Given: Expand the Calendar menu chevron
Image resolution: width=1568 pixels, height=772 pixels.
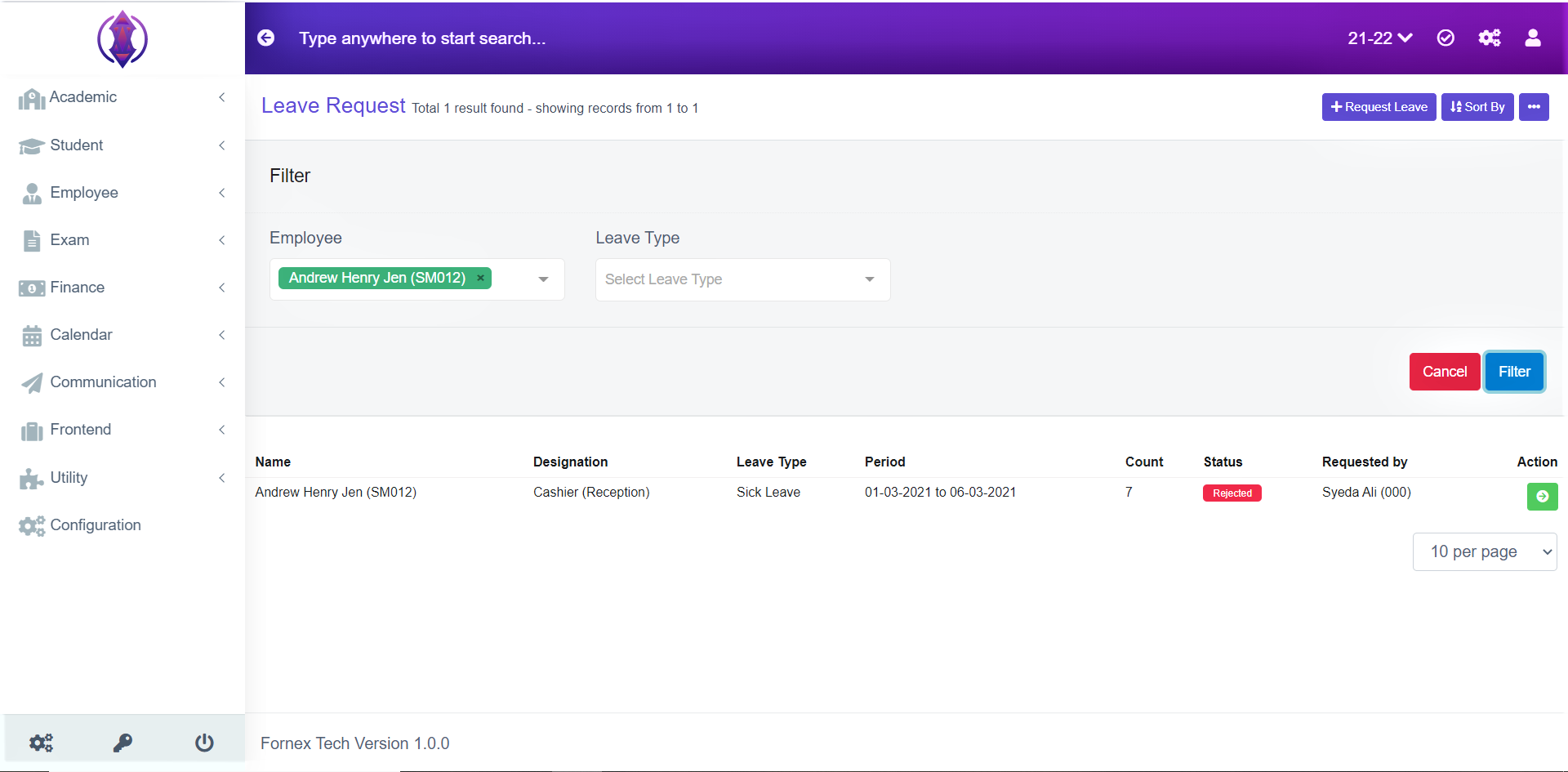Looking at the screenshot, I should (222, 335).
